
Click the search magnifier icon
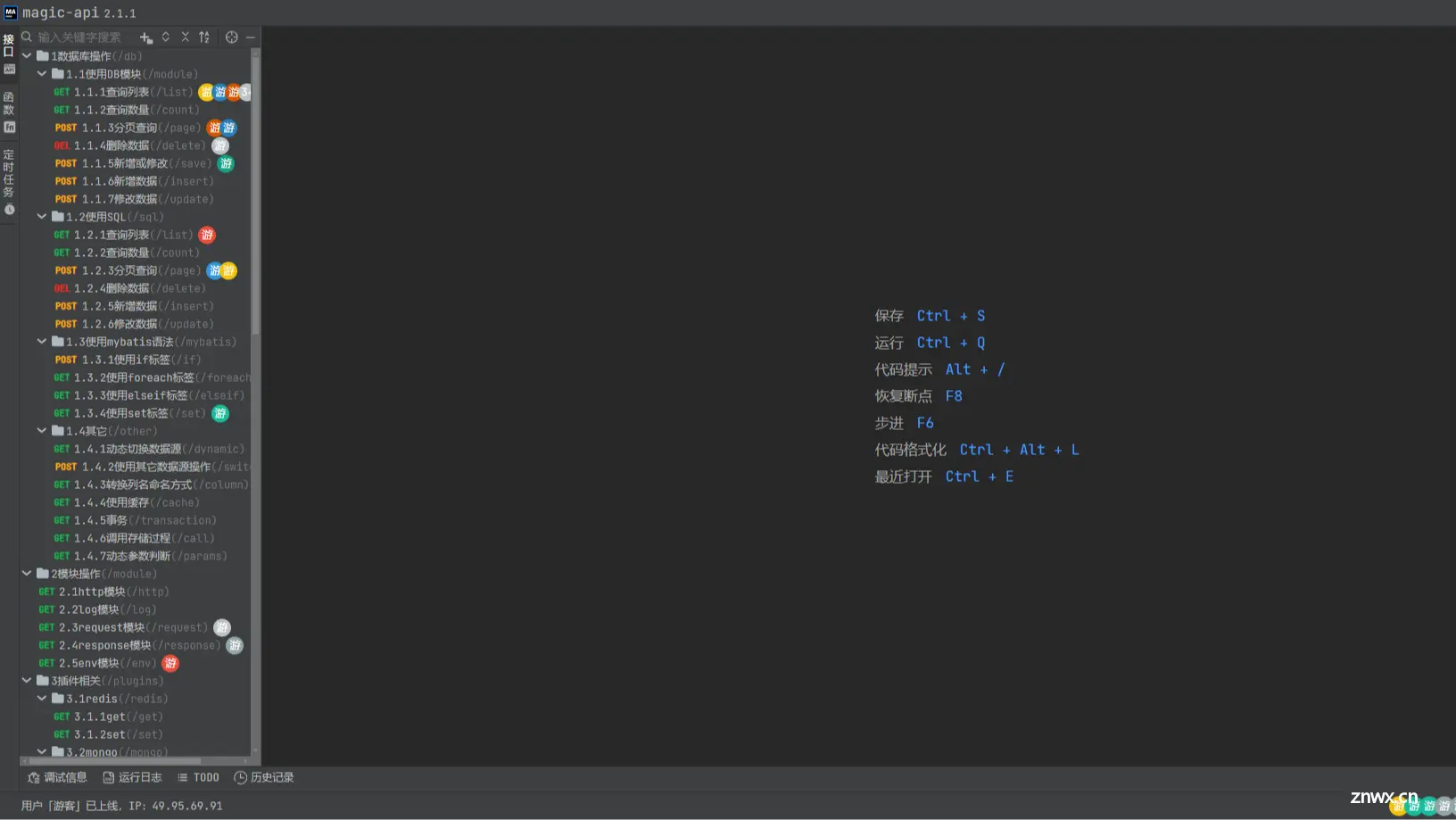(x=27, y=37)
